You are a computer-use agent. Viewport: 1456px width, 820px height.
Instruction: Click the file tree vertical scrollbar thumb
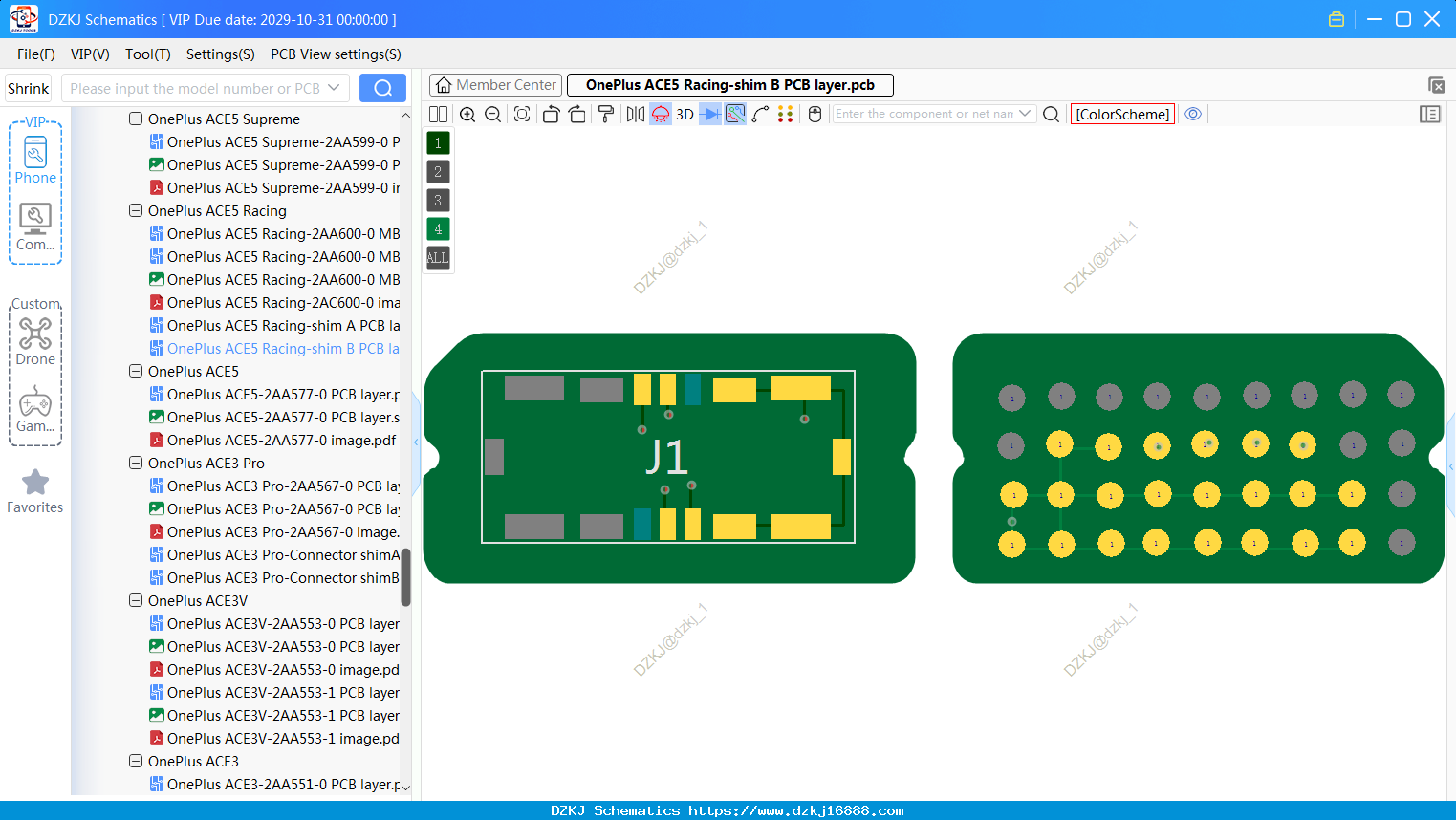[x=405, y=576]
